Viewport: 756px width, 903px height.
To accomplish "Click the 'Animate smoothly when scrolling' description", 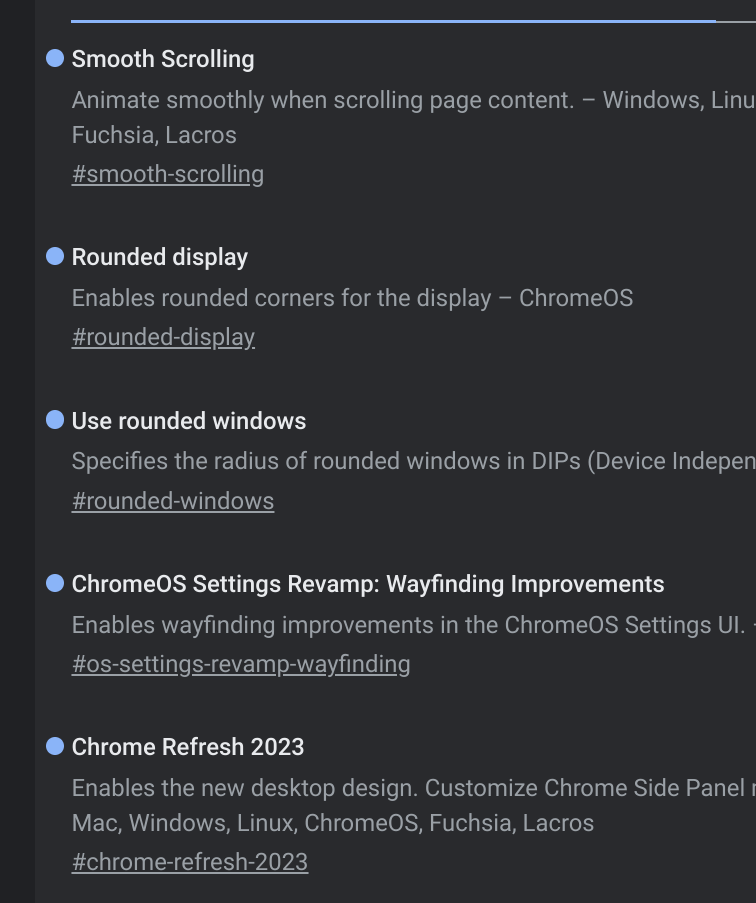I will (330, 100).
